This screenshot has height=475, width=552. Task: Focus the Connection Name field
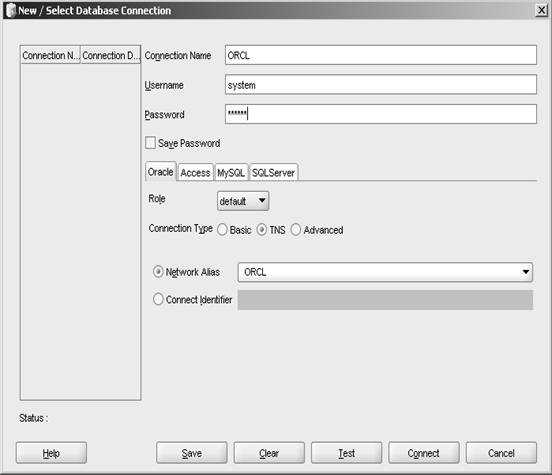tap(381, 55)
